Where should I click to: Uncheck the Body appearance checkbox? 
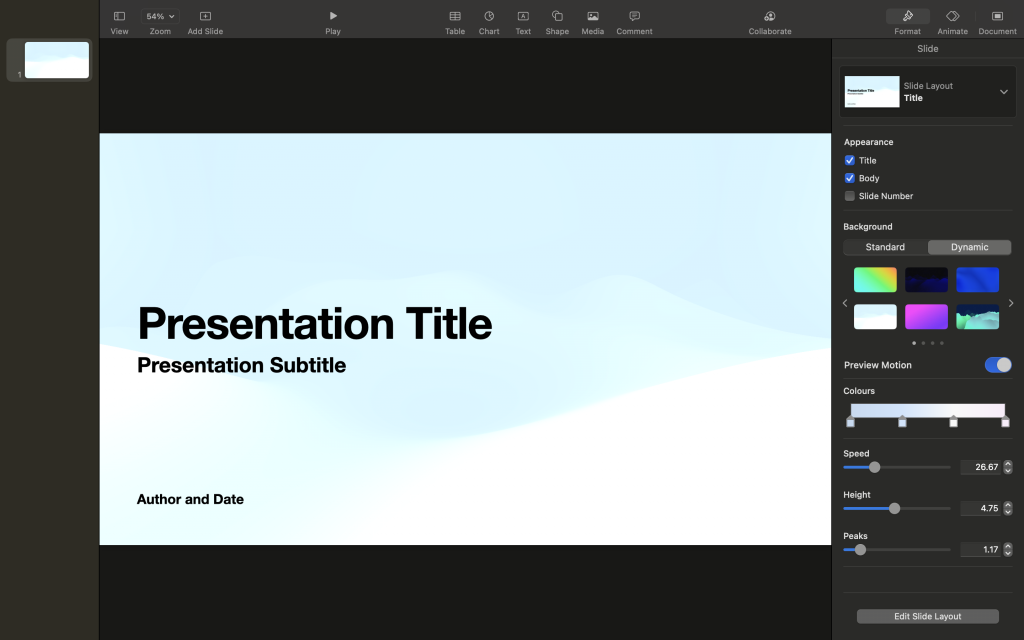849,178
